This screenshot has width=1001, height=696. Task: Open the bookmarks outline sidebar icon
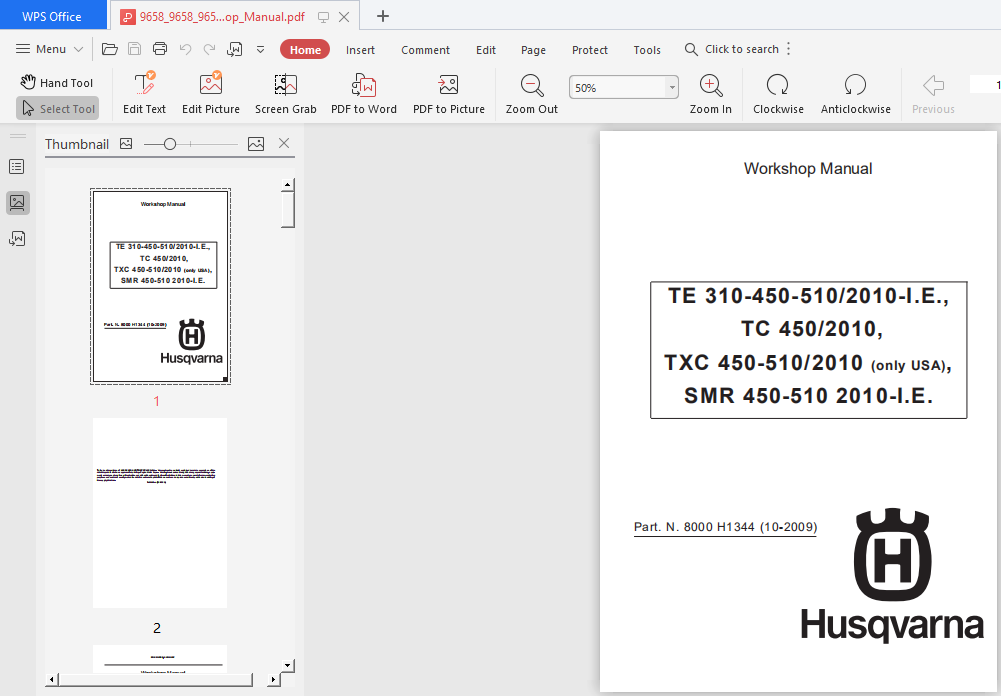point(17,167)
